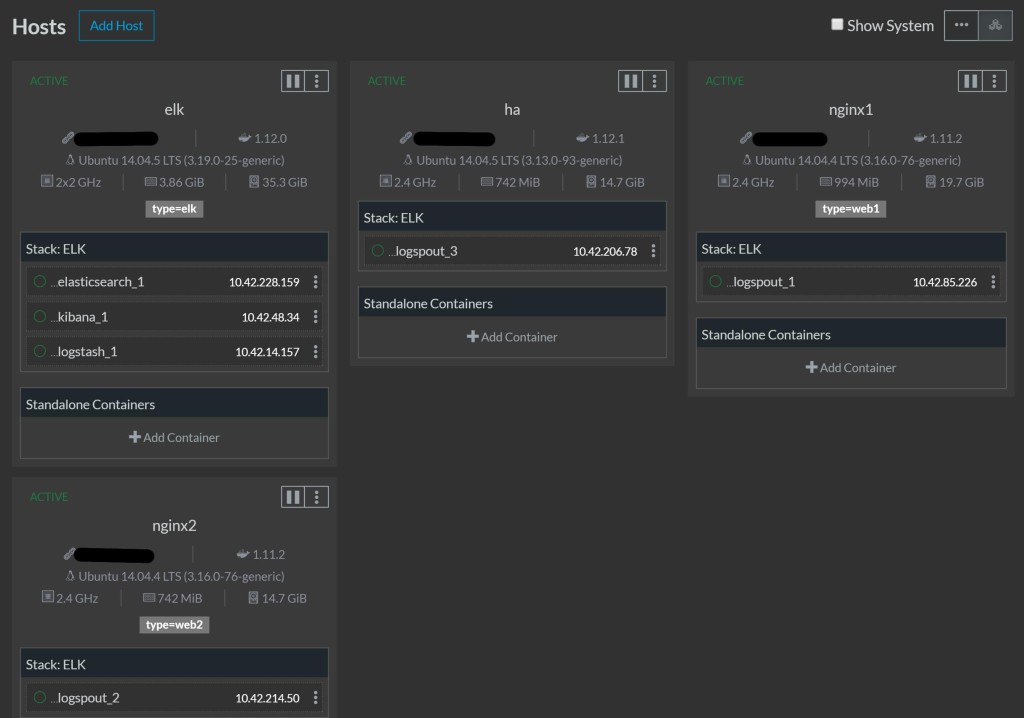This screenshot has height=718, width=1024.
Task: Open kibana_1 container actions menu
Action: (x=316, y=317)
